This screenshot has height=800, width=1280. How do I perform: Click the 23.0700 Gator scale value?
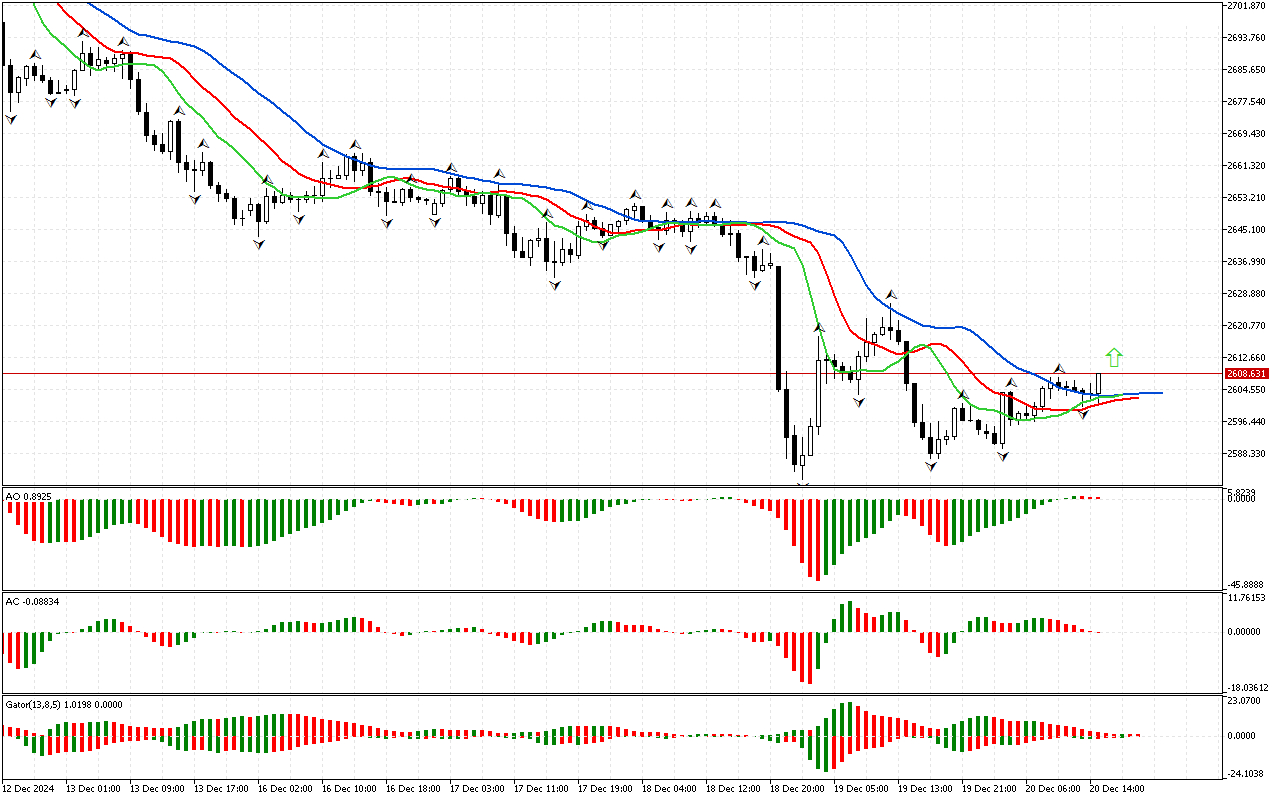point(1246,702)
